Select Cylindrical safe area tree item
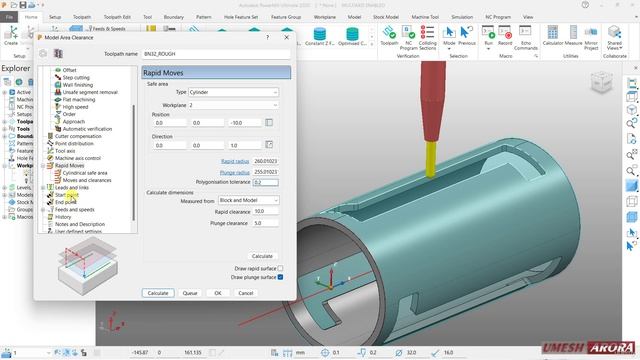640x360 pixels. tap(85, 173)
